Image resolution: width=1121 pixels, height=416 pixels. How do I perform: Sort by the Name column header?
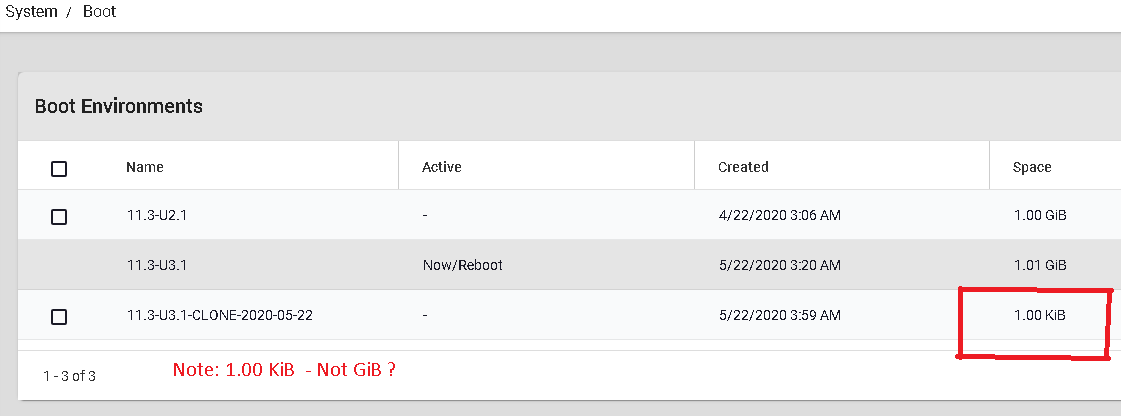(145, 167)
